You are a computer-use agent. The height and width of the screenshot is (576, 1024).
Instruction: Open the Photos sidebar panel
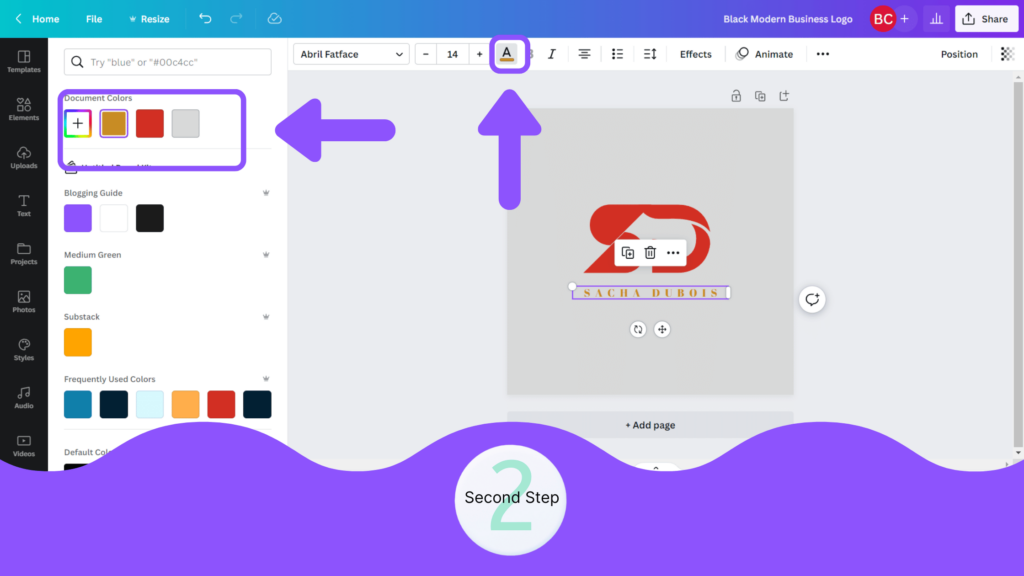pos(24,301)
